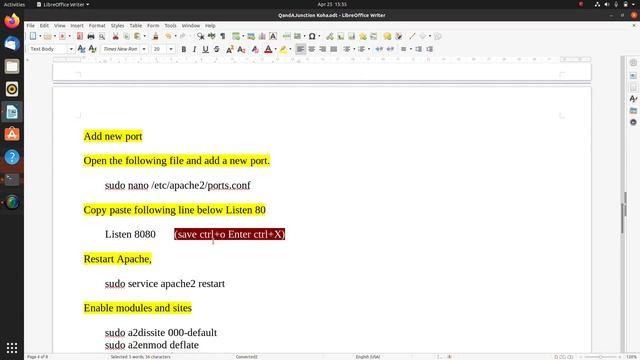
Task: Insert a hyperlink
Action: [330, 36]
